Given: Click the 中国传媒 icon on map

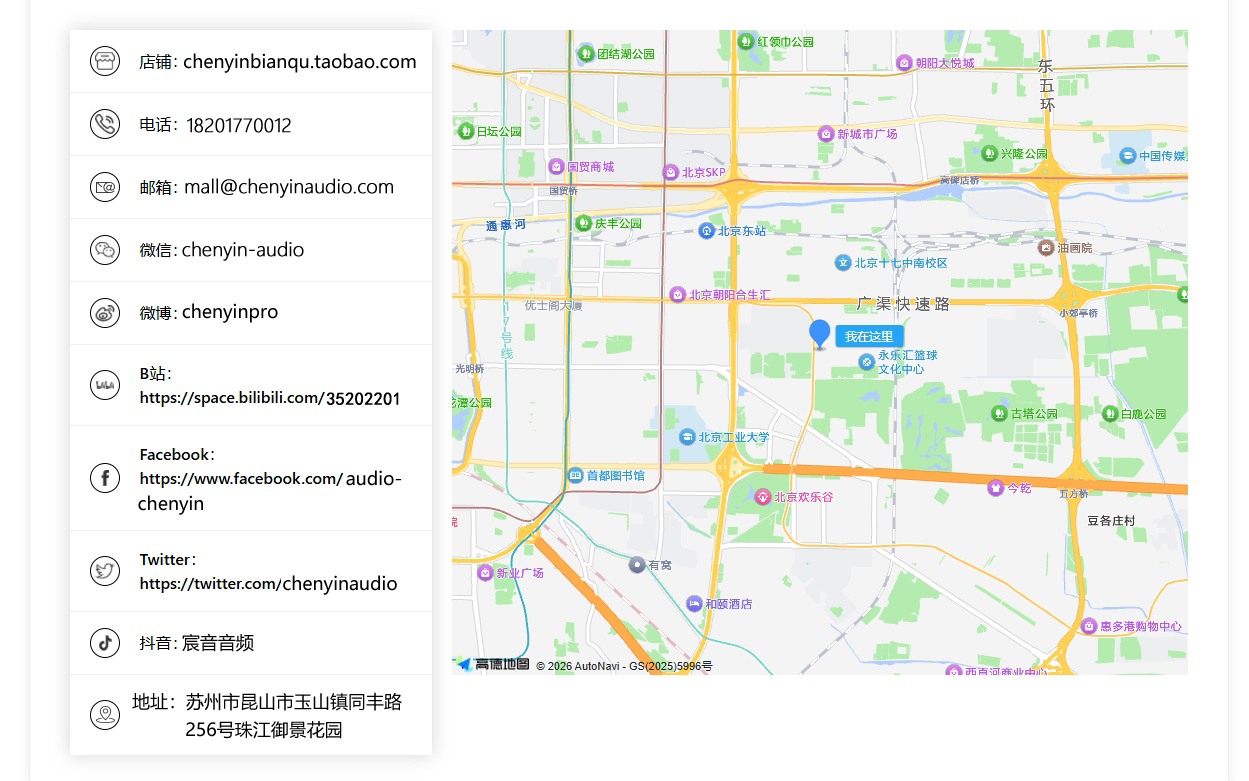Looking at the screenshot, I should (1128, 156).
